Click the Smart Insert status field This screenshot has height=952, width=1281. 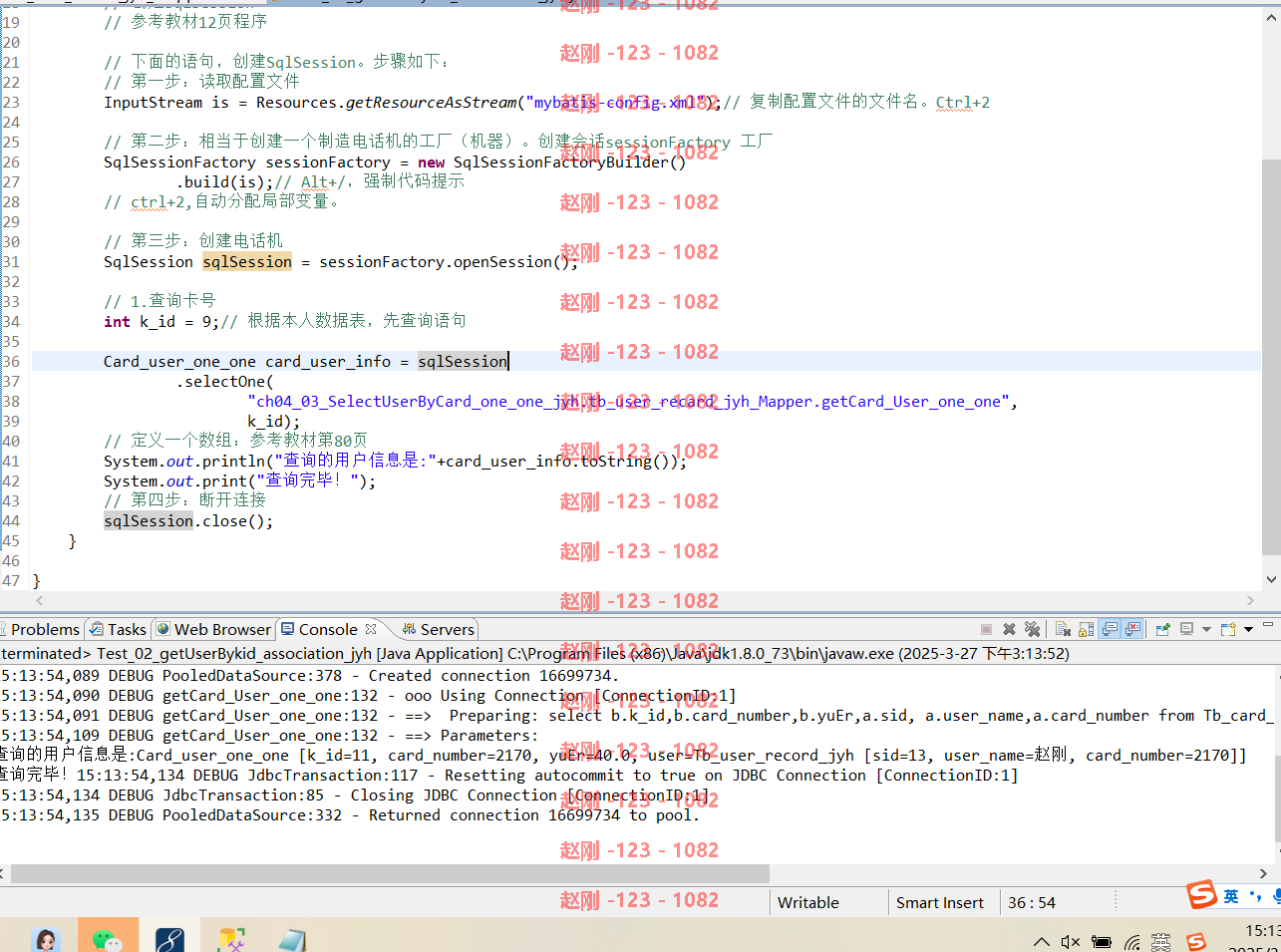(940, 902)
